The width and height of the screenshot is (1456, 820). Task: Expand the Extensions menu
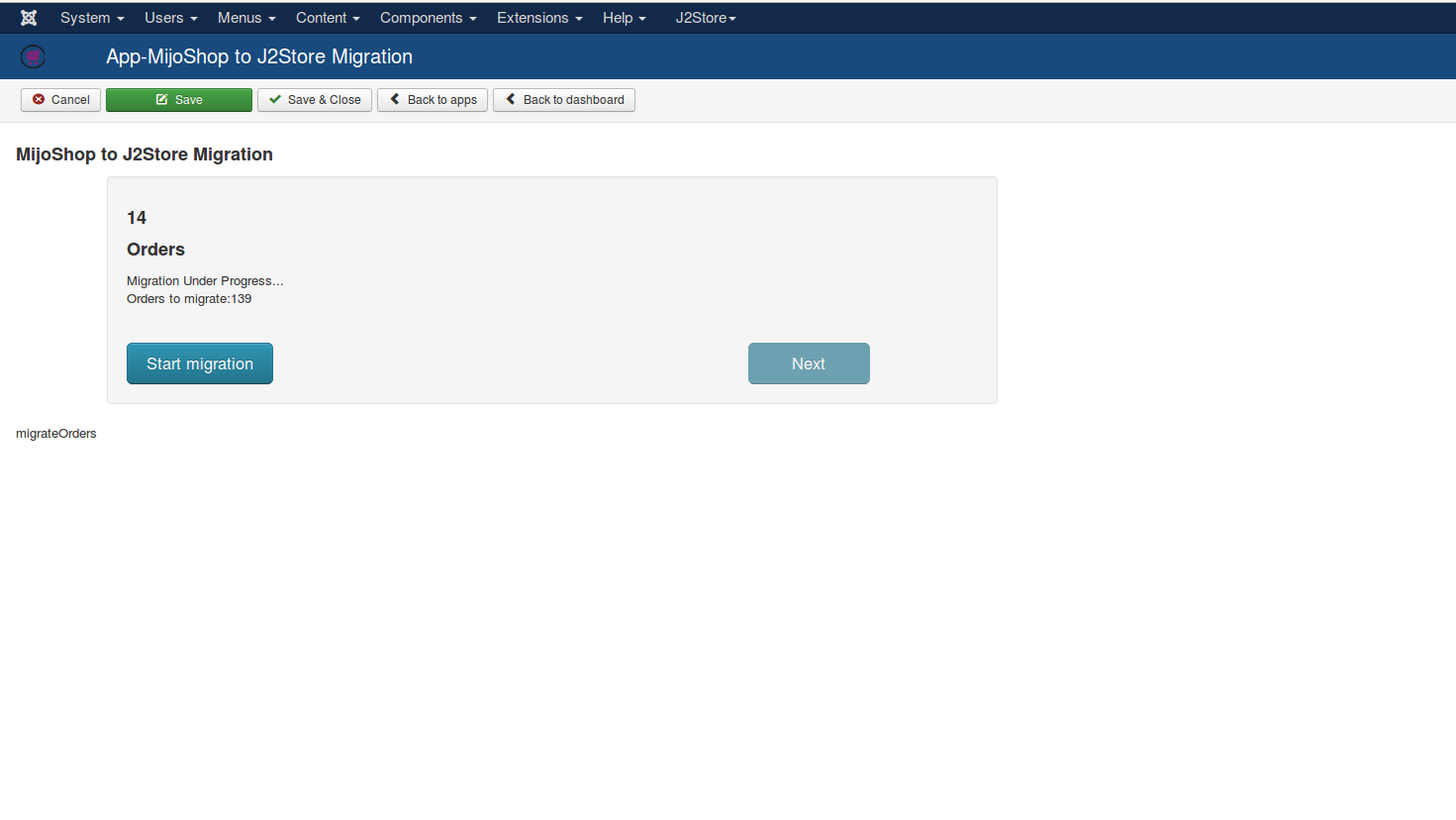point(539,18)
